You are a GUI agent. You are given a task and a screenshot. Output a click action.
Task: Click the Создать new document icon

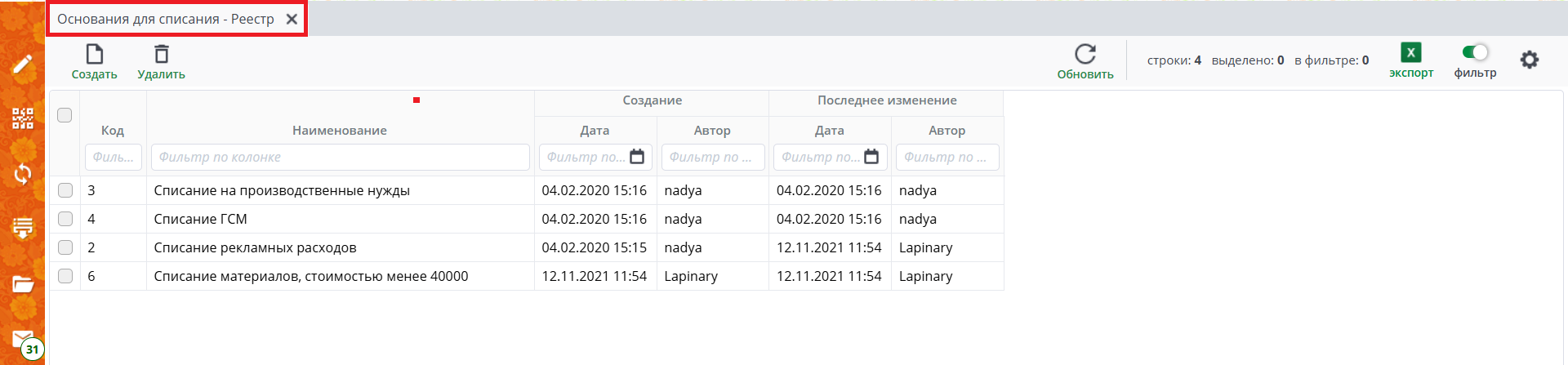(95, 55)
